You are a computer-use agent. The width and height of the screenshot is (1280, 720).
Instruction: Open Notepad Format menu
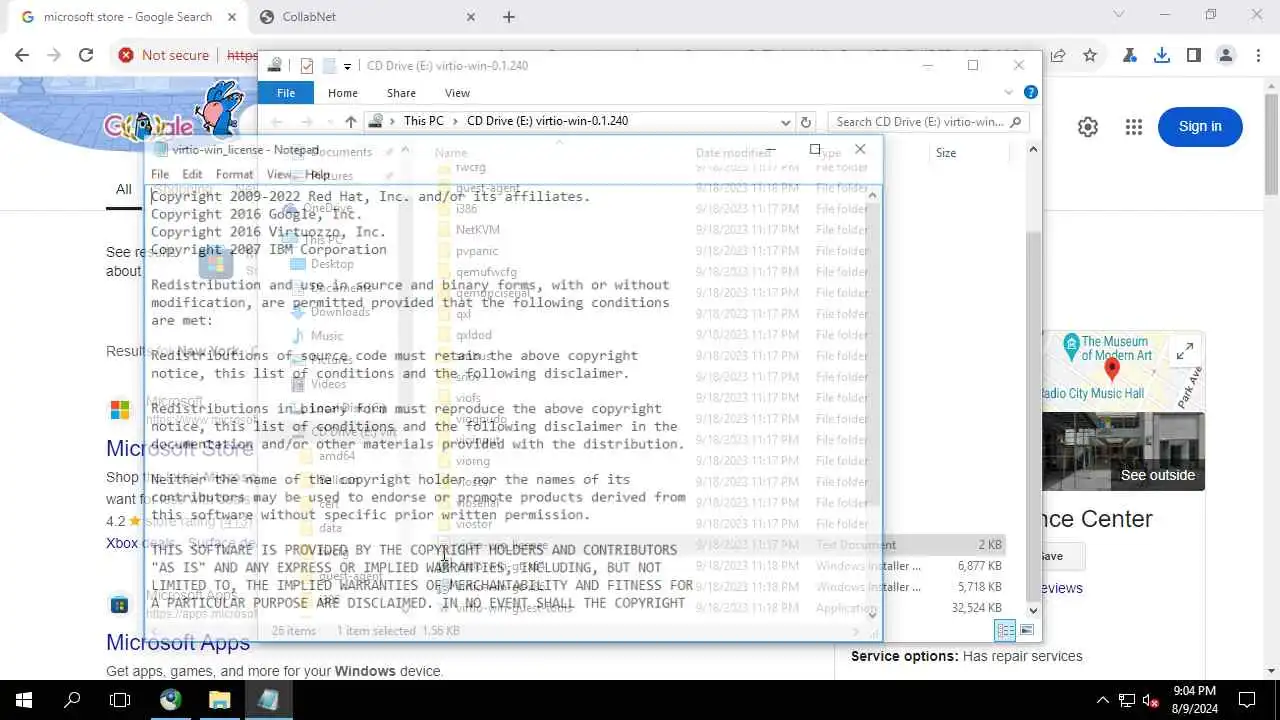(234, 174)
